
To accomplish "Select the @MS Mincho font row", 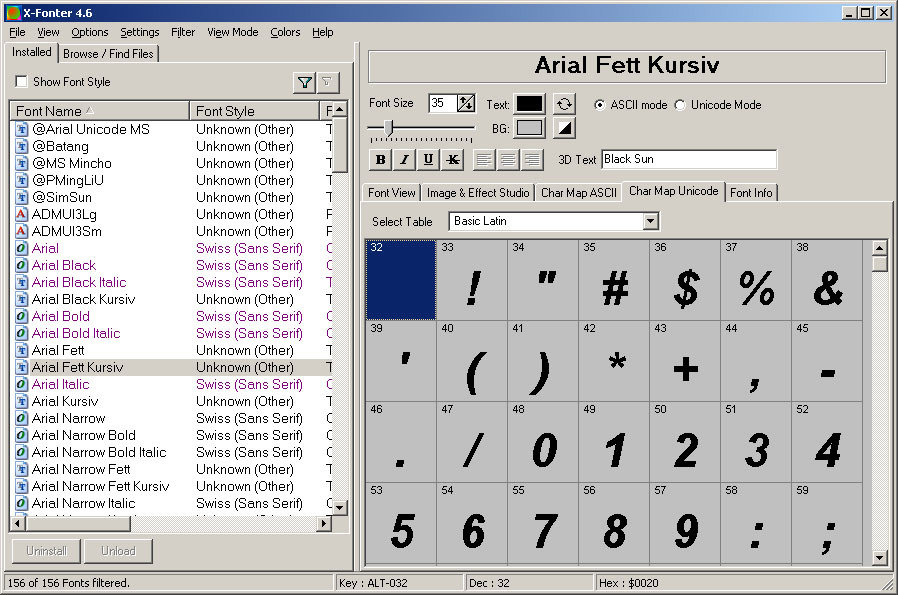I will click(171, 164).
